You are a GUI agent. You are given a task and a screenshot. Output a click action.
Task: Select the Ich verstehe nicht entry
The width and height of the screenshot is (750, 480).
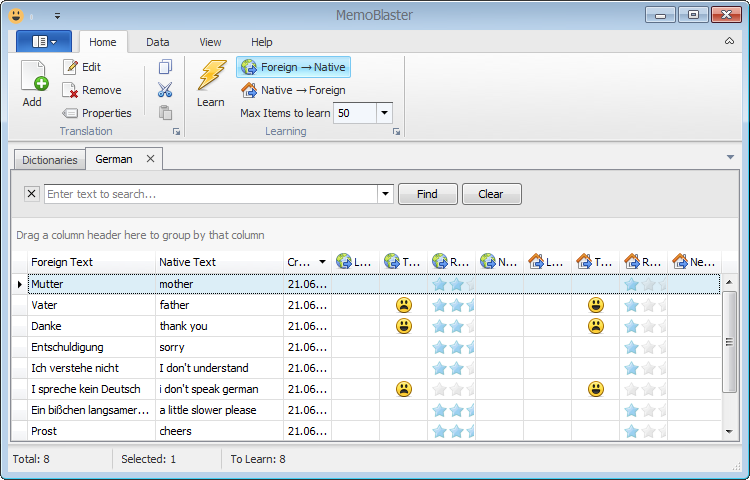click(75, 368)
